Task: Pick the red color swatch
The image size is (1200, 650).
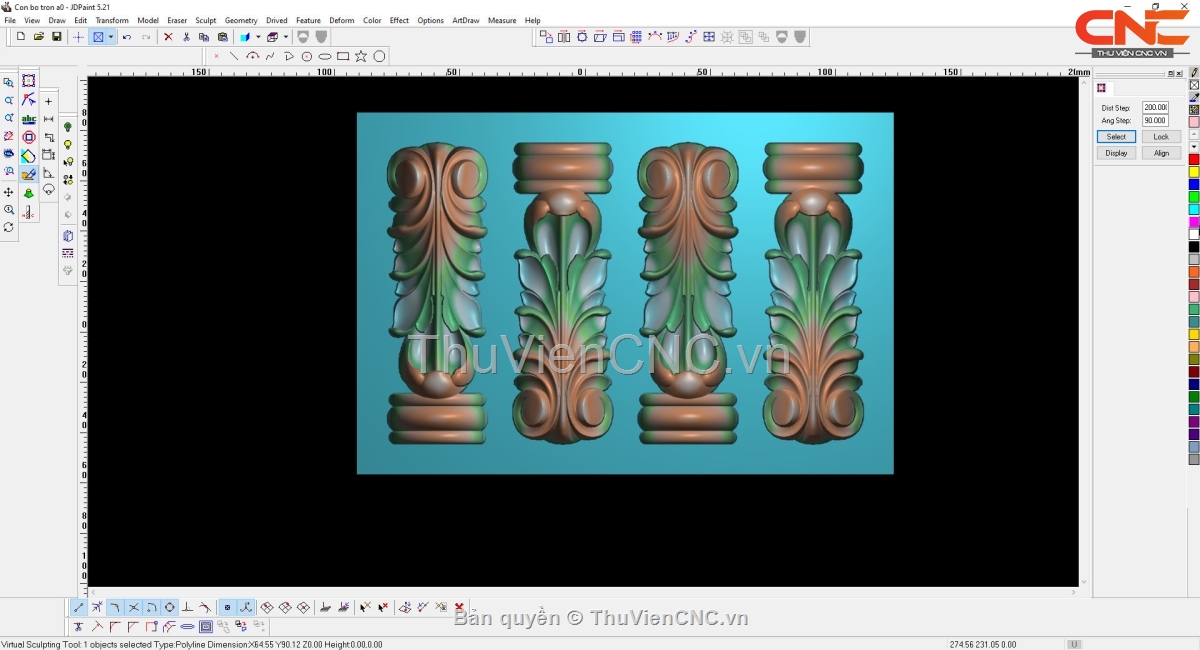Action: pos(1193,159)
